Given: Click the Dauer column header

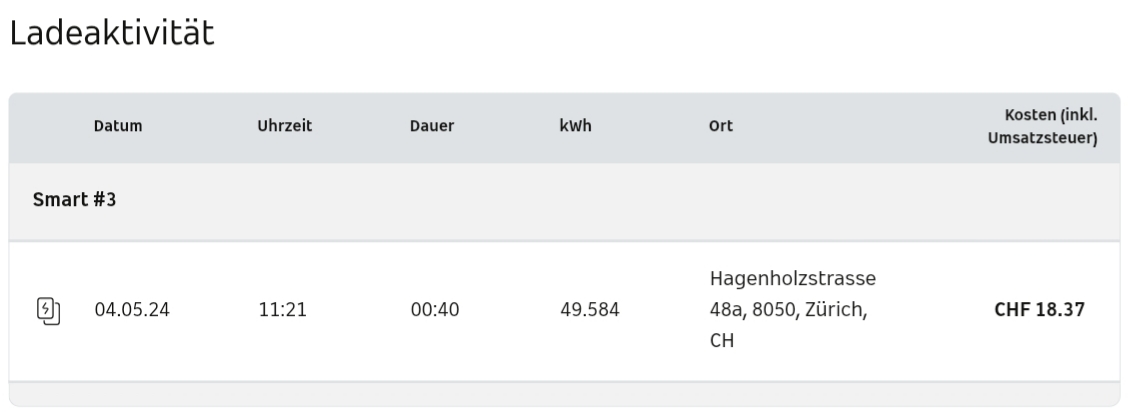Looking at the screenshot, I should [432, 126].
